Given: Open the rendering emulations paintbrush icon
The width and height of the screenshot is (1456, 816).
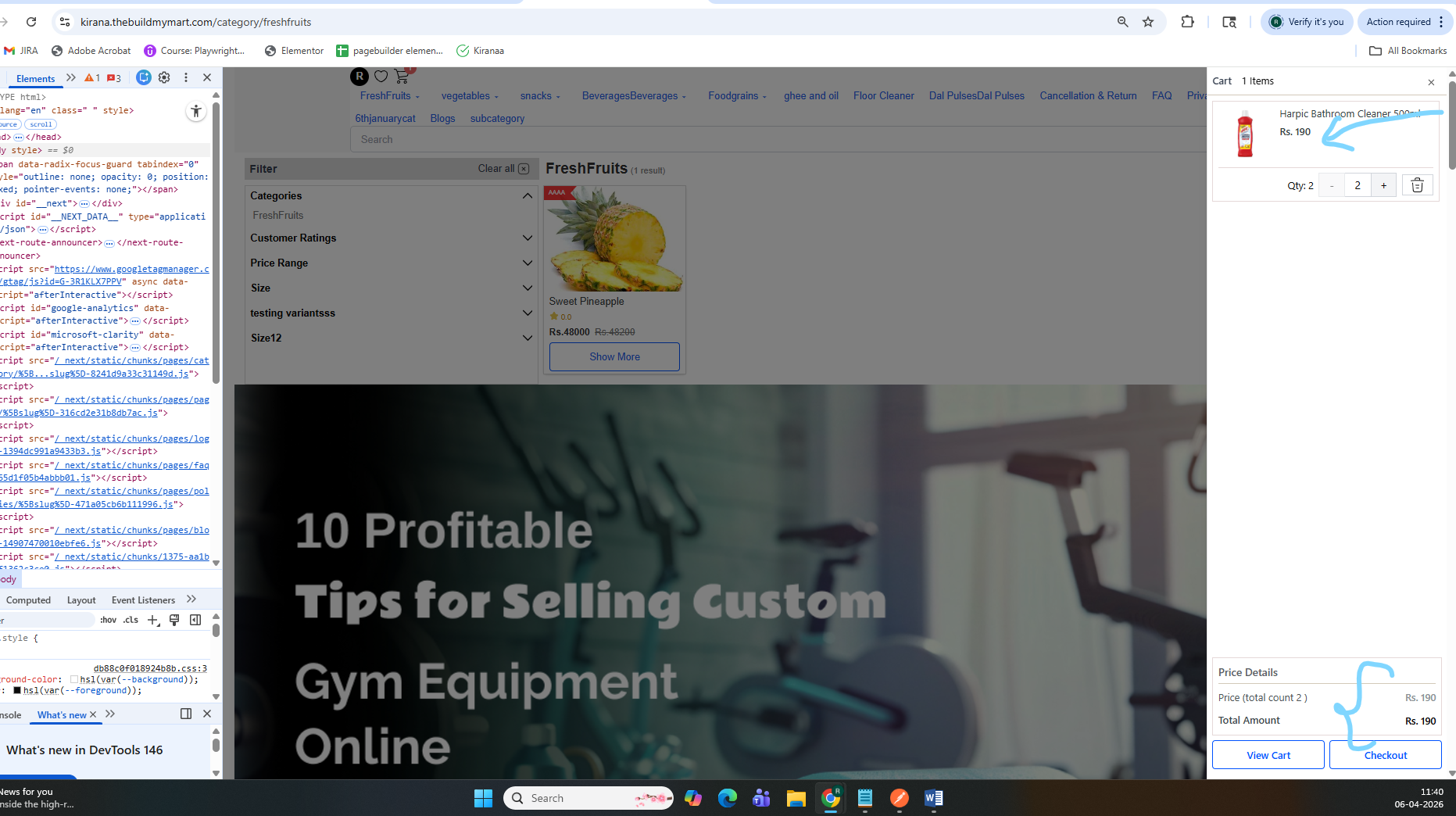Looking at the screenshot, I should [x=174, y=620].
